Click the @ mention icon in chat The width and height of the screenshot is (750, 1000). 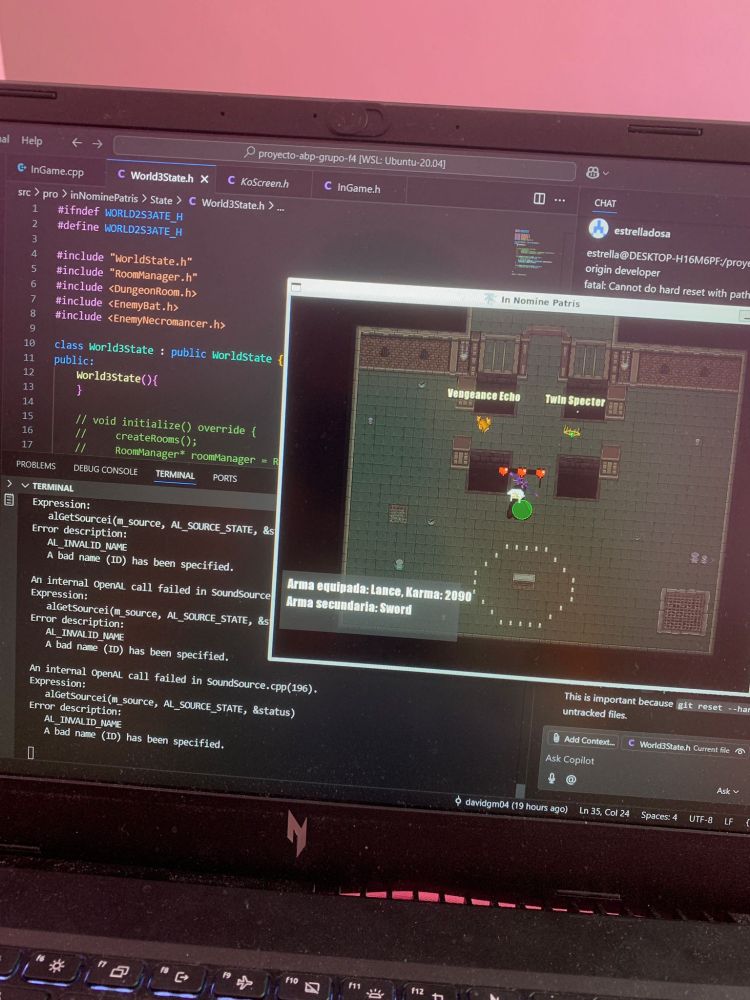click(x=571, y=779)
